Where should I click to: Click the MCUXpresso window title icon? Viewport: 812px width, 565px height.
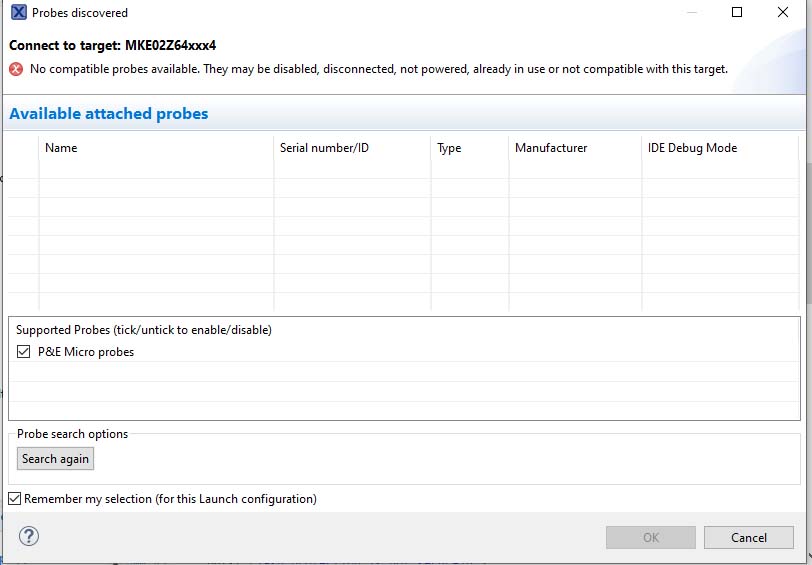point(18,13)
